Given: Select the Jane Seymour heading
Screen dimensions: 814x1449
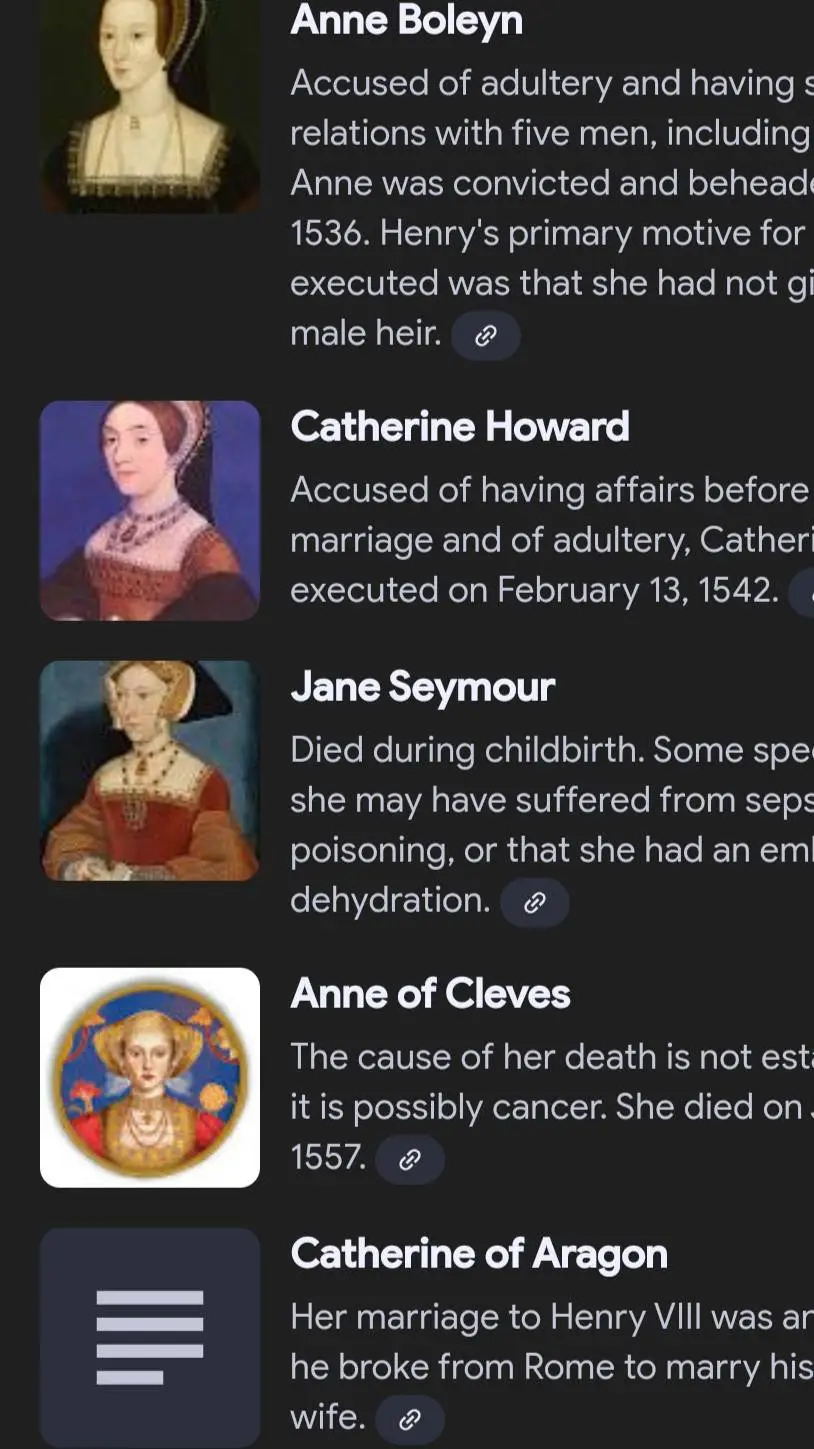Looking at the screenshot, I should (x=422, y=687).
